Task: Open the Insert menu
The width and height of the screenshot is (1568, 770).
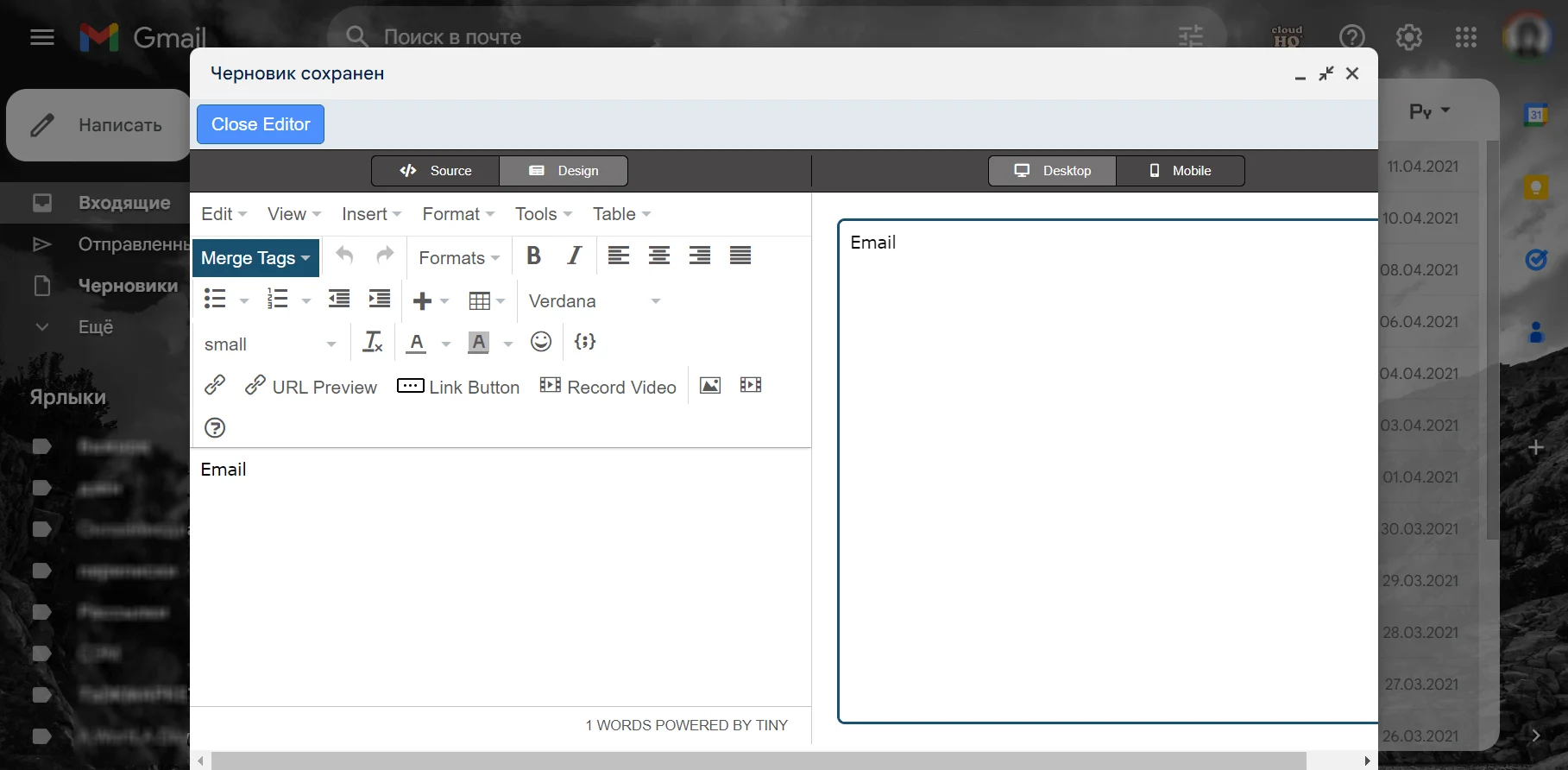Action: click(371, 214)
